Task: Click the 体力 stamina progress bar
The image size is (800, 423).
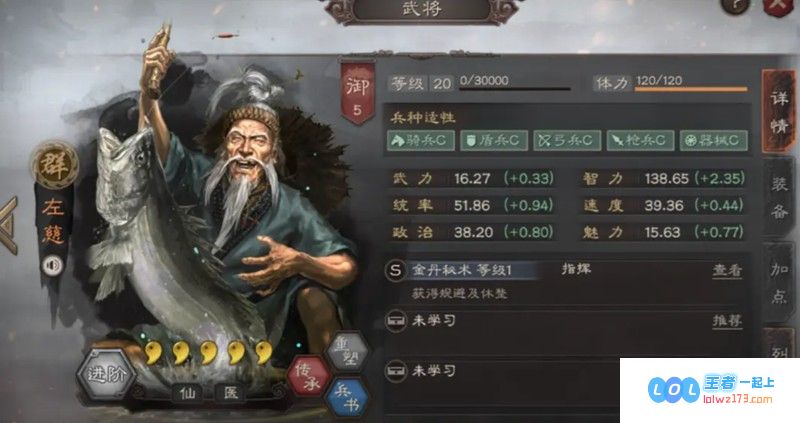Action: tap(691, 89)
